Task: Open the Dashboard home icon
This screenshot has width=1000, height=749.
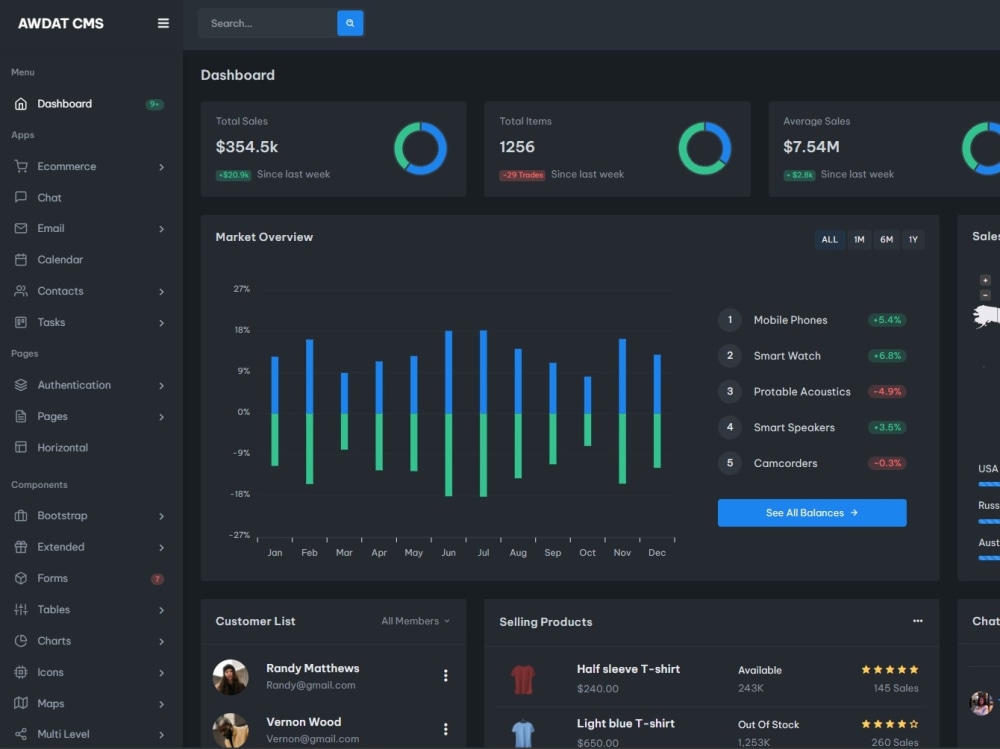Action: [21, 104]
